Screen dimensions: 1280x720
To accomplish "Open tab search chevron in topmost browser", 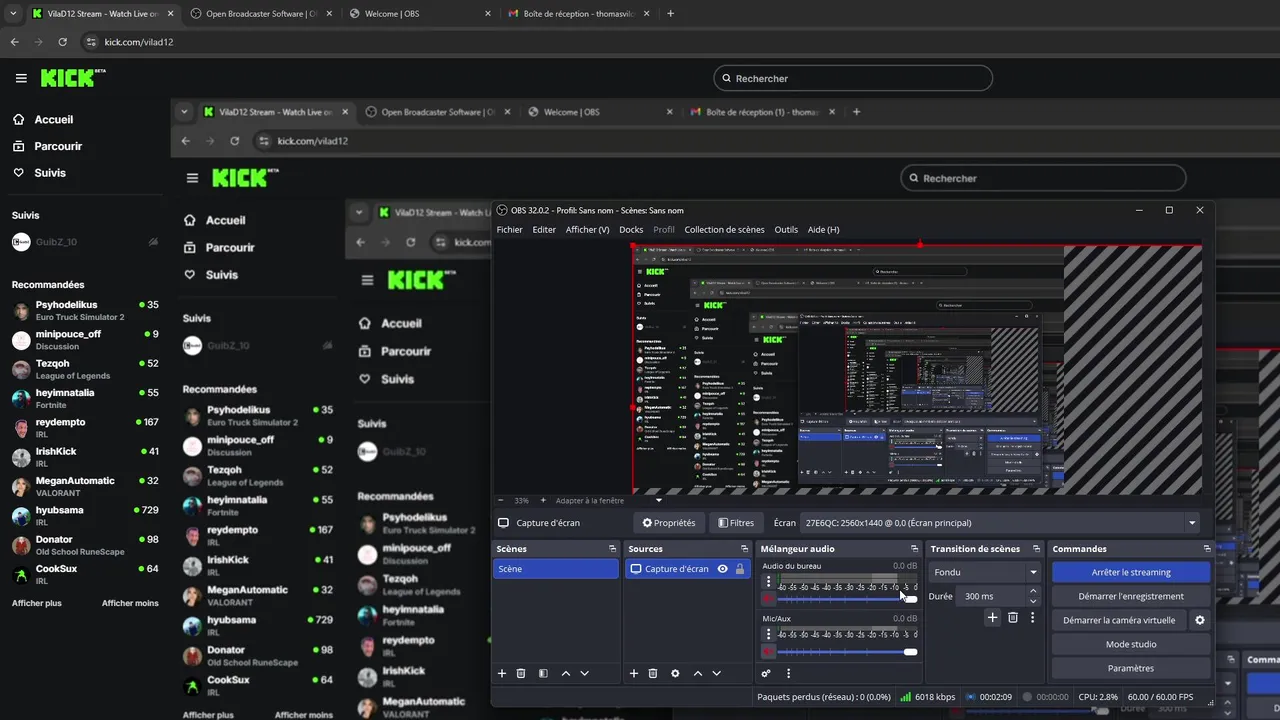I will pyautogui.click(x=13, y=14).
